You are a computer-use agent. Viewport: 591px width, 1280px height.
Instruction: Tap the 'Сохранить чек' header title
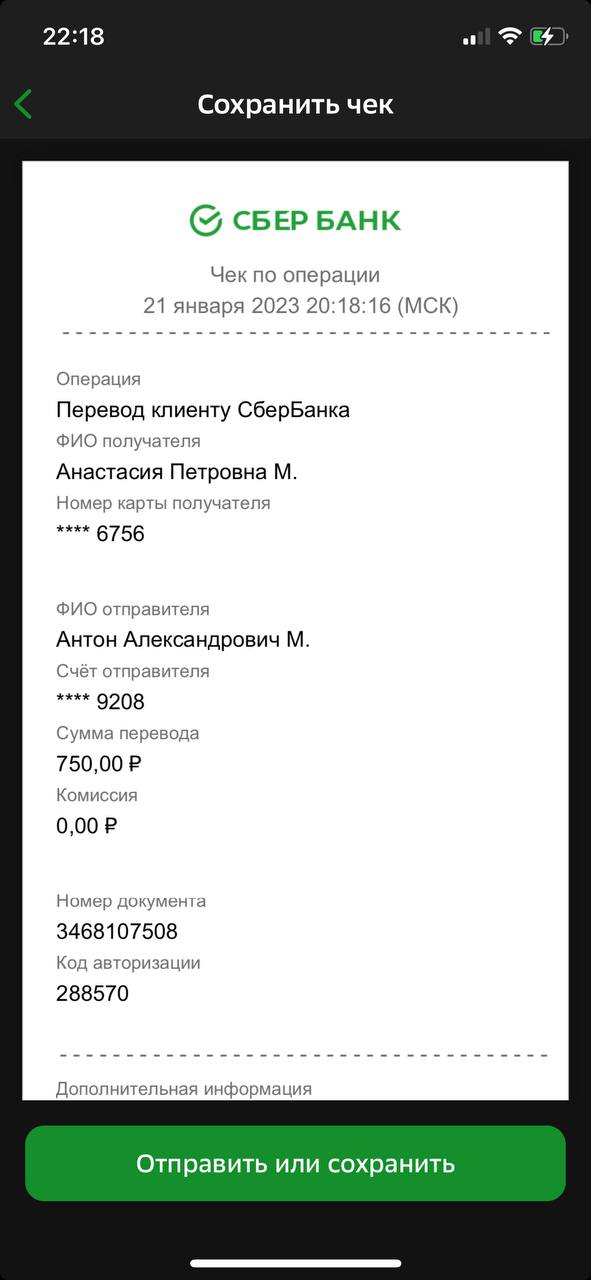[296, 104]
